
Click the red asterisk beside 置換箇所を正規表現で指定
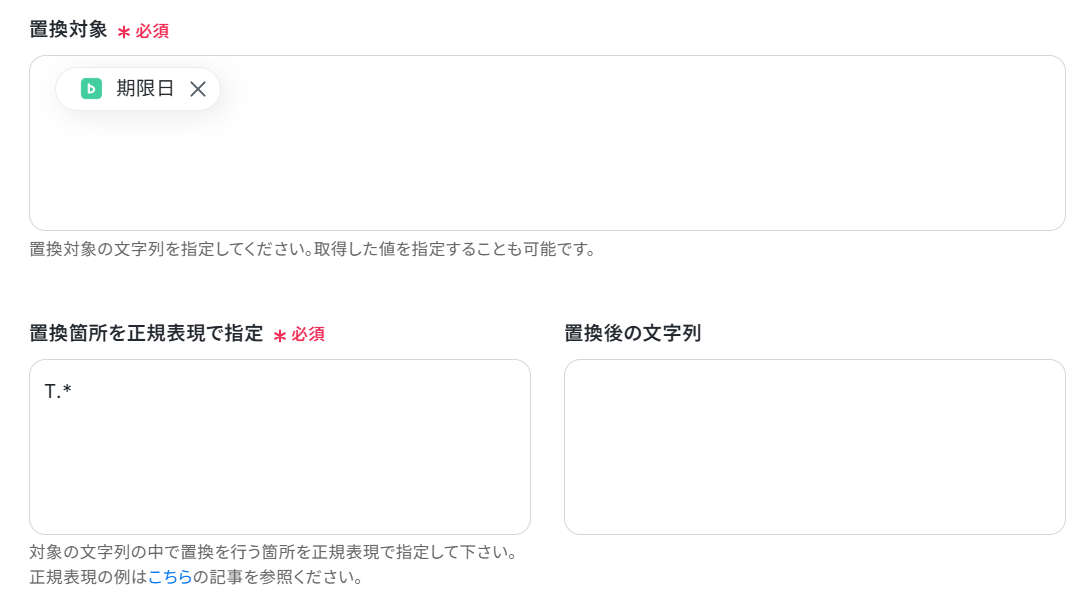coord(279,336)
